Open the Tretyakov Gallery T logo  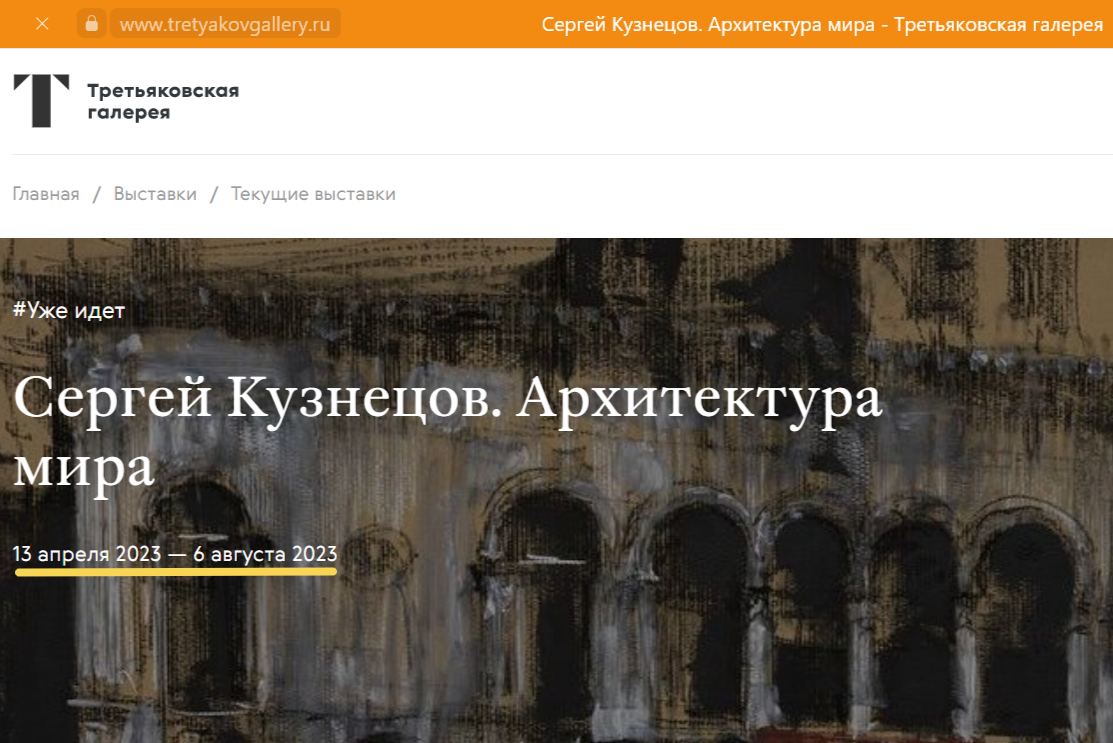[41, 101]
